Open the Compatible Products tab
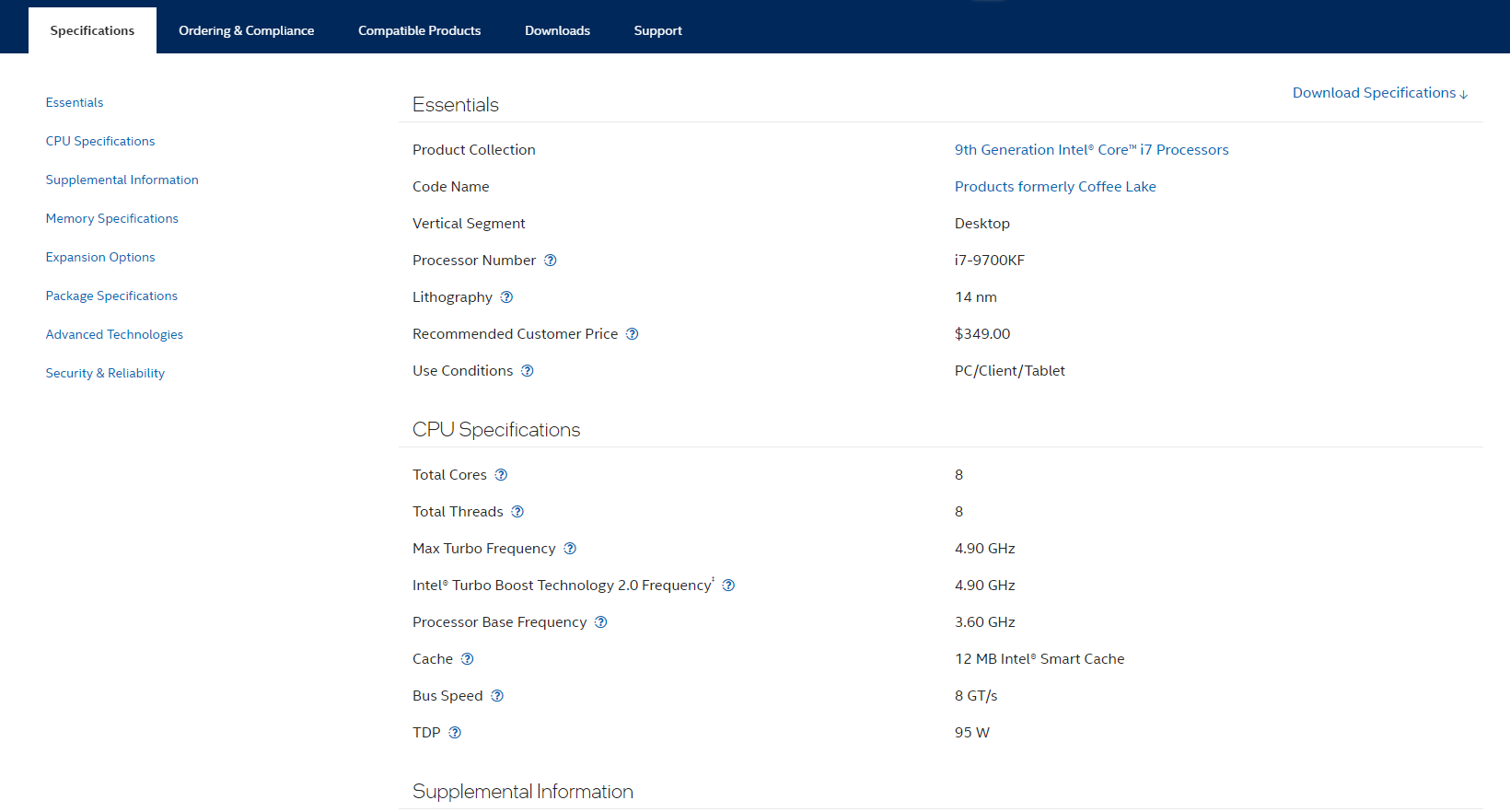The width and height of the screenshot is (1510, 812). click(419, 30)
